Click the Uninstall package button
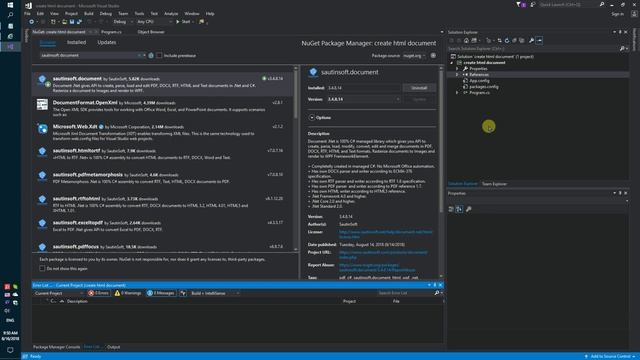The height and width of the screenshot is (360, 640). (419, 88)
